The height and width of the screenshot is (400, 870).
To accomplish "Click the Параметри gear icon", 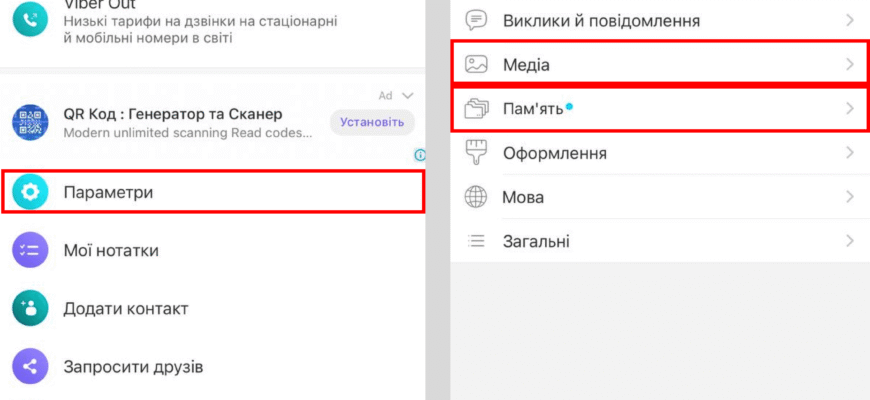I will pyautogui.click(x=30, y=192).
